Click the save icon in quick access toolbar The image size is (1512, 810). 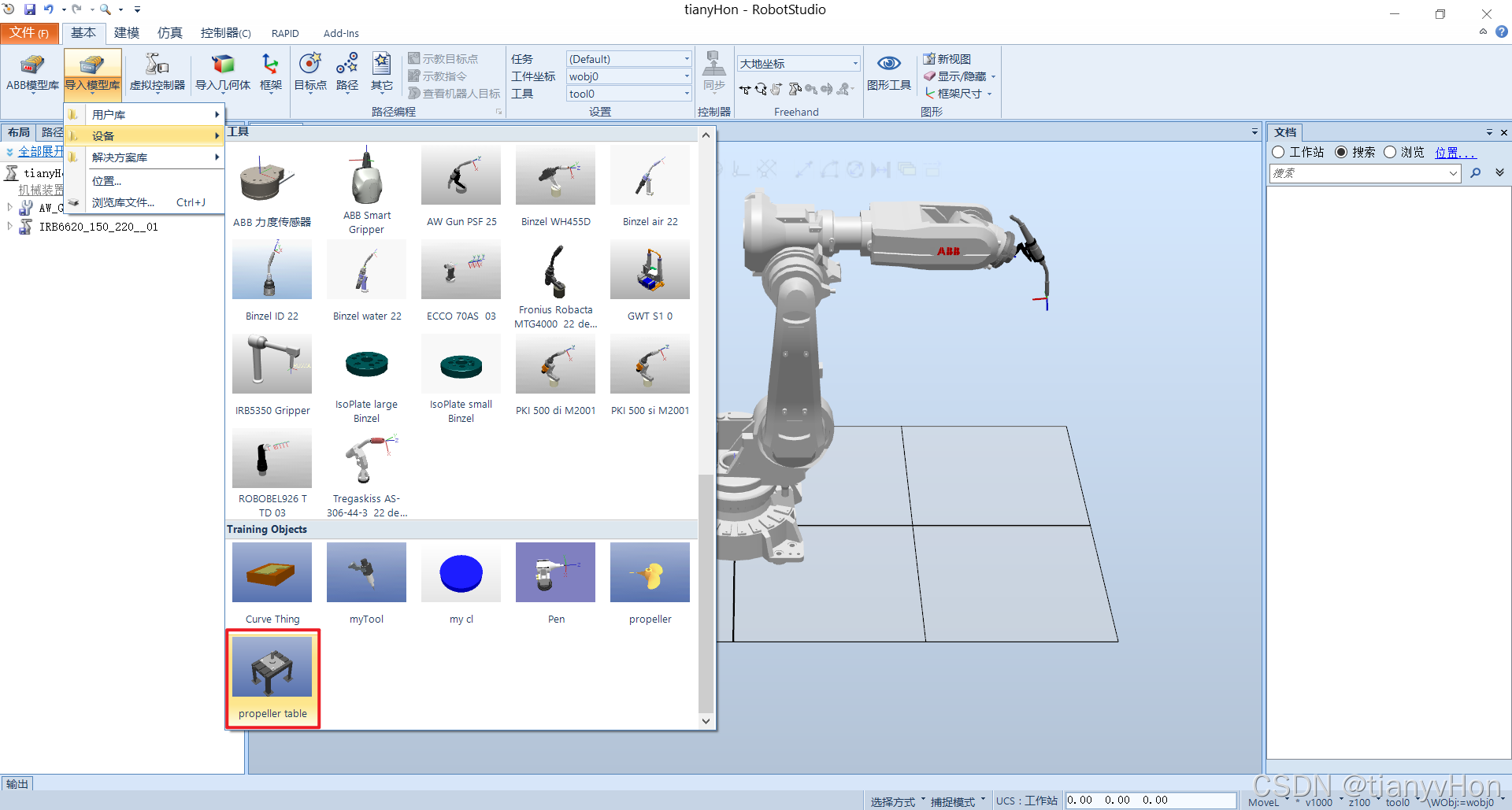pos(30,9)
